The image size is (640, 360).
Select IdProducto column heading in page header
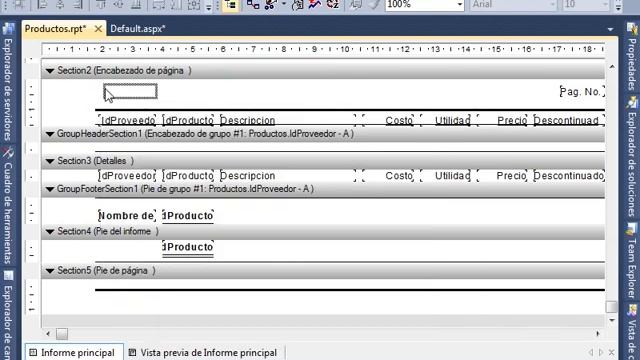188,120
